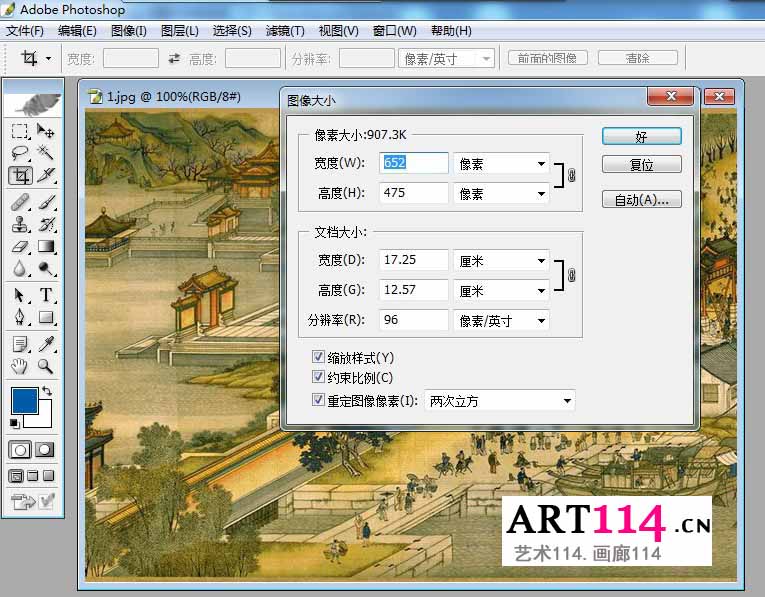
Task: Open the 滤镜(T) menu
Action: point(285,31)
